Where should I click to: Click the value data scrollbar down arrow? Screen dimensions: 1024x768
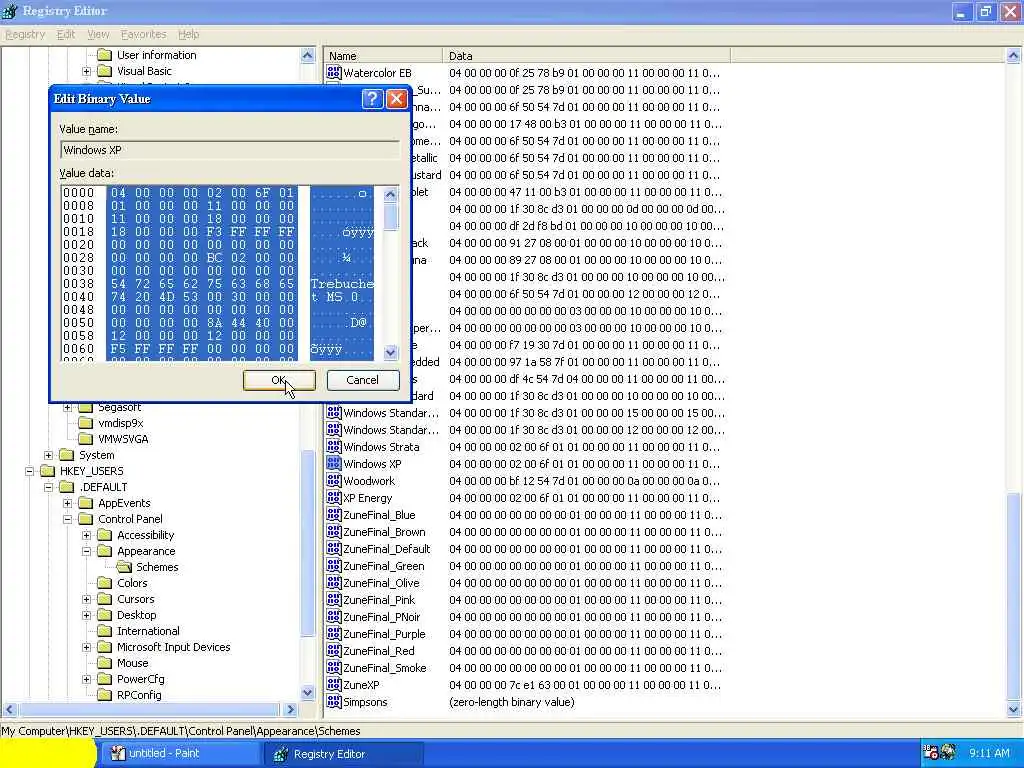[x=391, y=353]
